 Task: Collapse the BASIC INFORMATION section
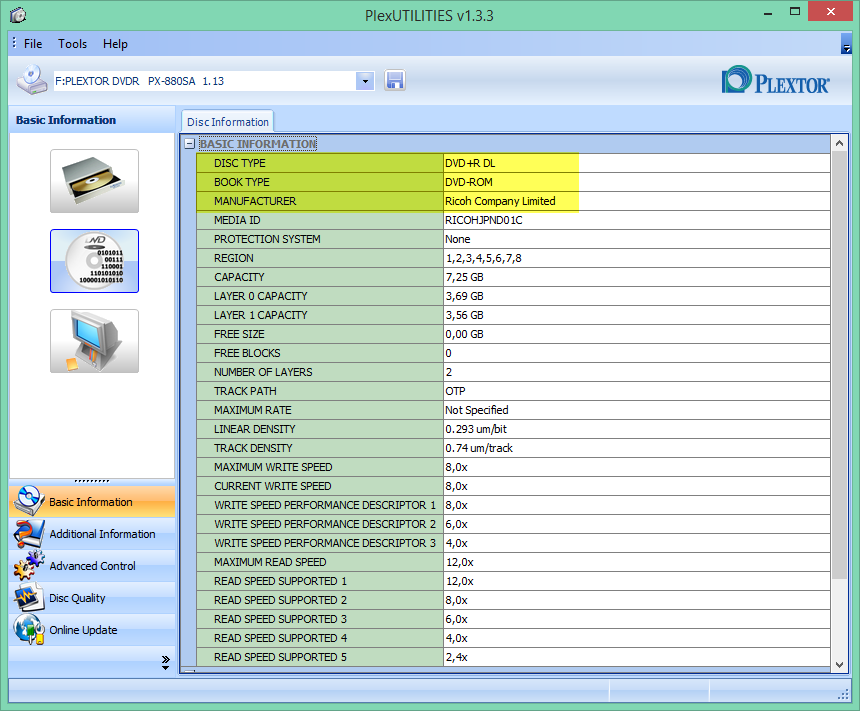pos(190,144)
